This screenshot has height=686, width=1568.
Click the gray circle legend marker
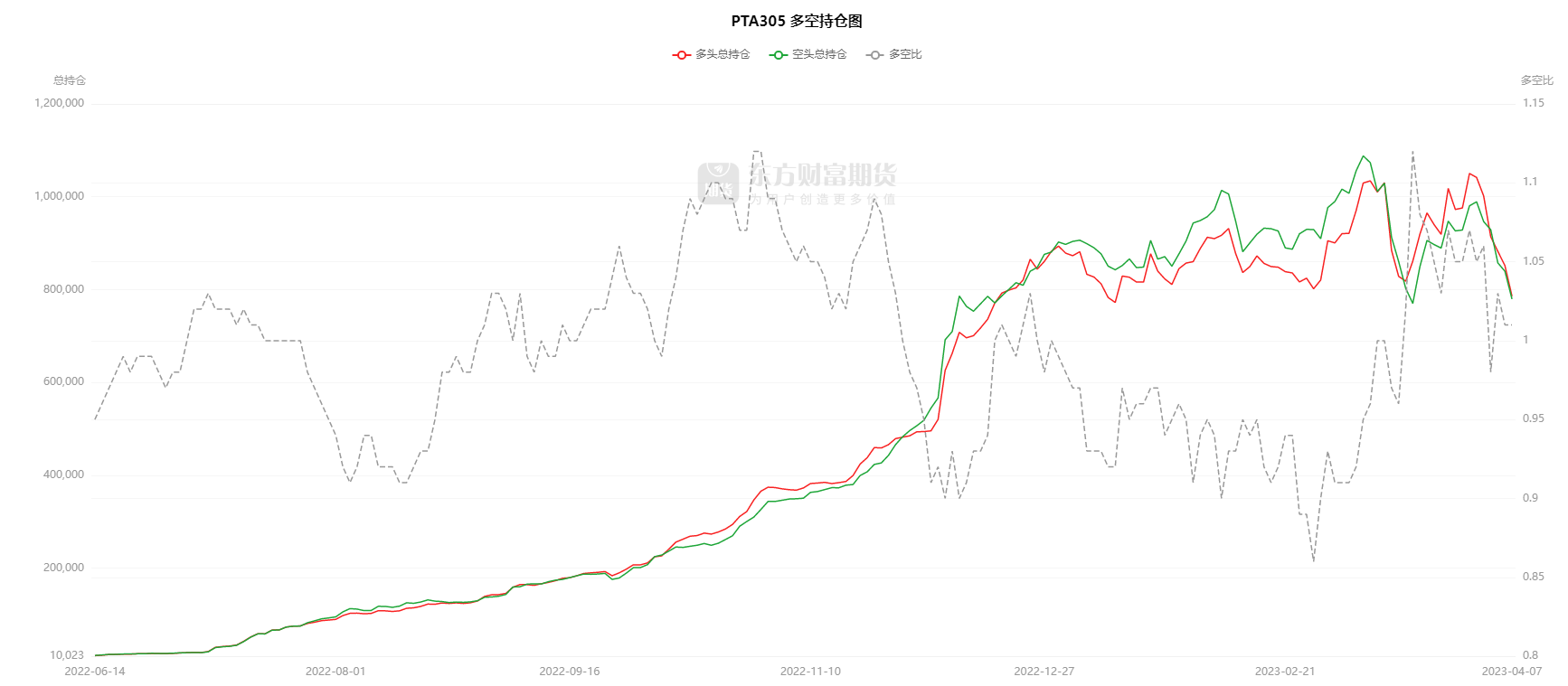click(874, 55)
